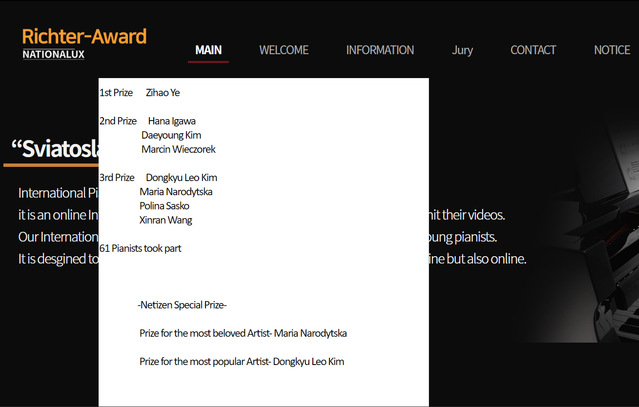Click the most beloved Artist prize line
Screen dimensions: 639x407
[x=243, y=333]
